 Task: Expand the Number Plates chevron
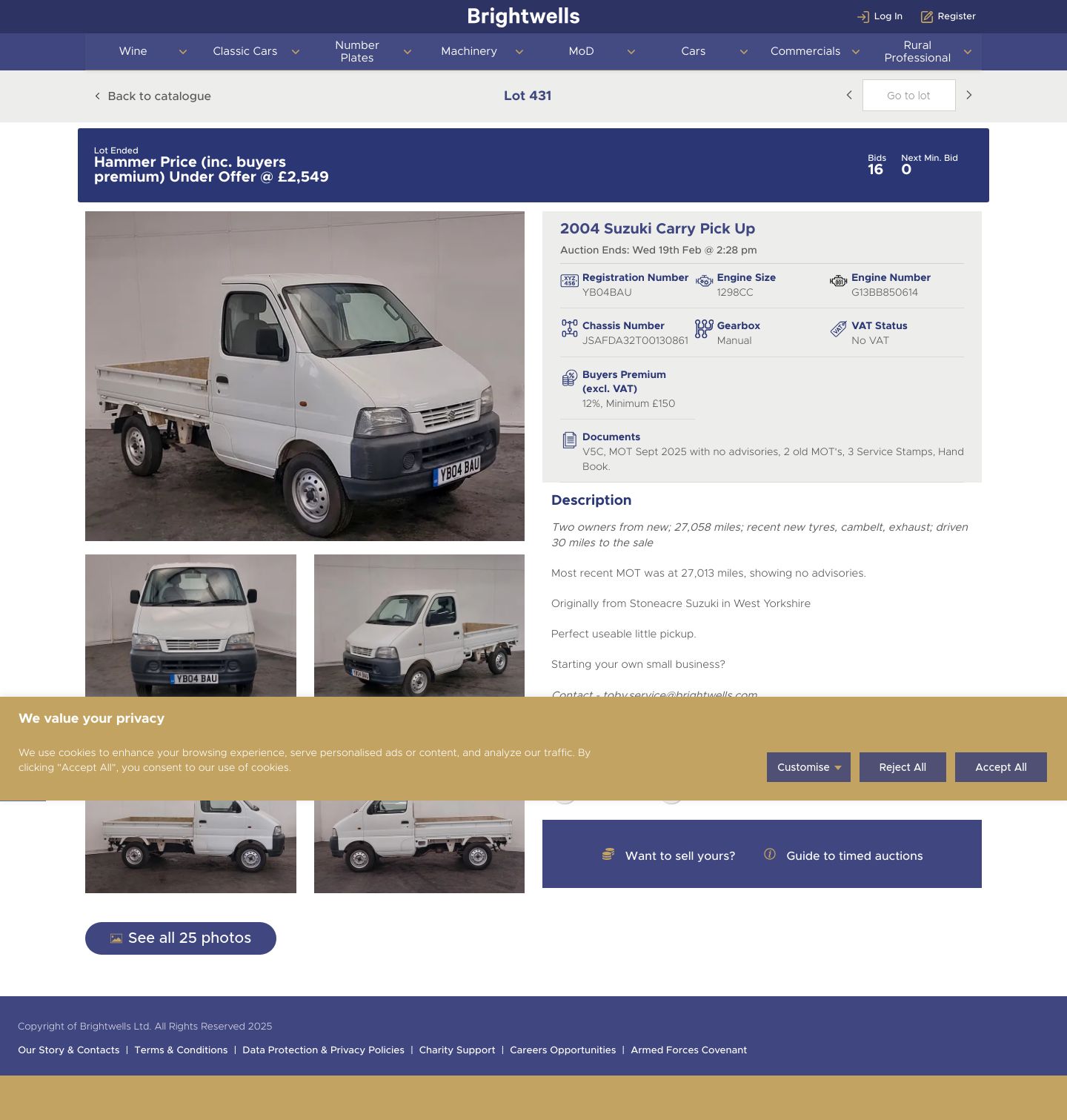[x=407, y=52]
